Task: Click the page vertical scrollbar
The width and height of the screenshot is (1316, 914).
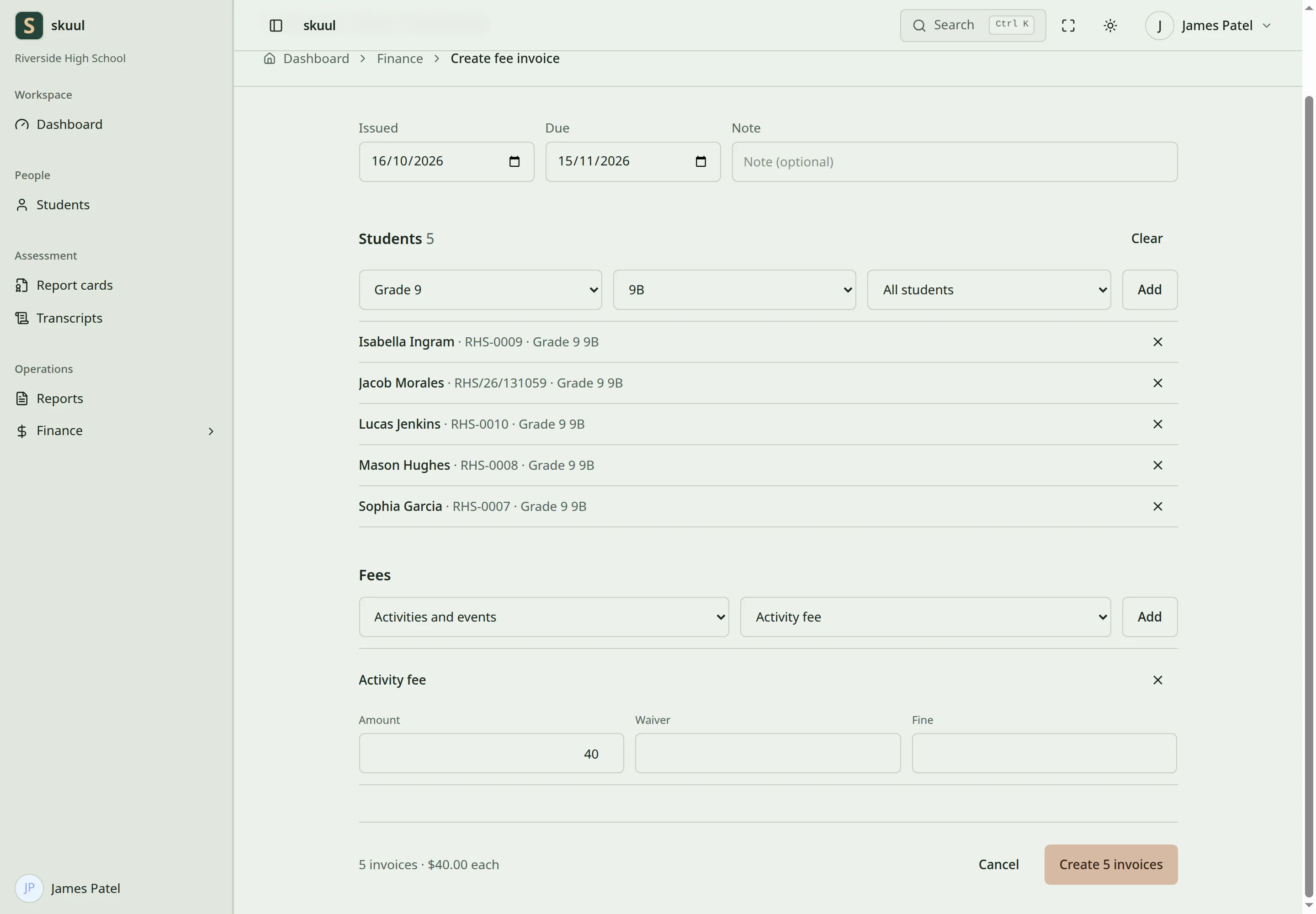Action: pos(1309,496)
